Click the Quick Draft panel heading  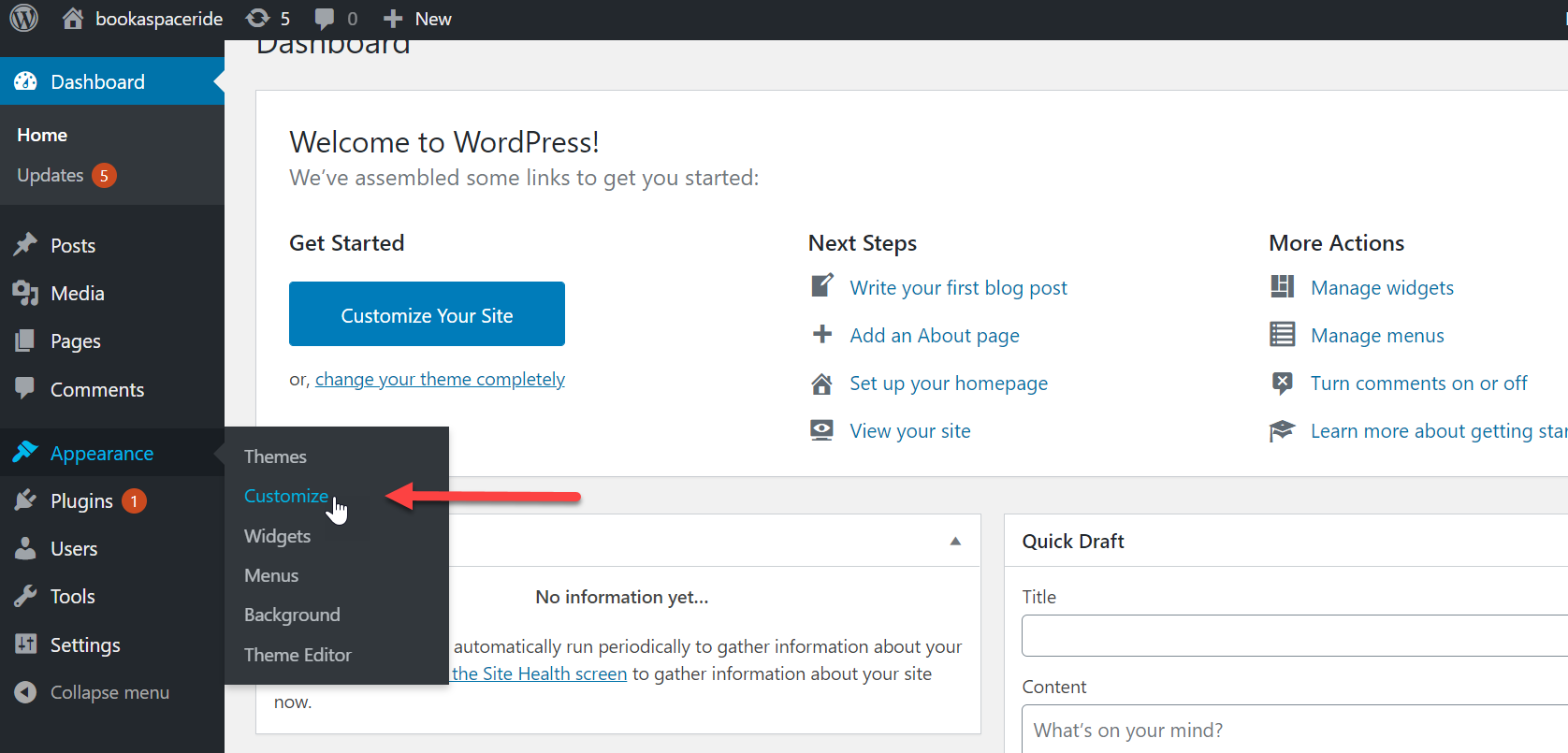click(1073, 542)
